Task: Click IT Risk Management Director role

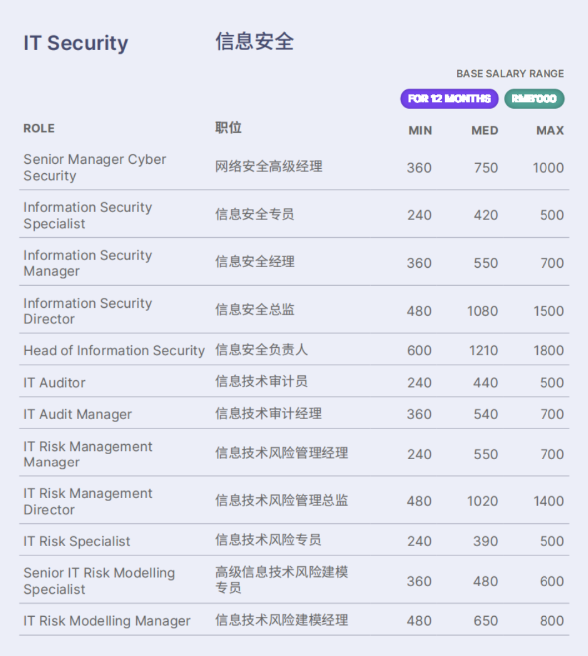Action: [x=88, y=501]
